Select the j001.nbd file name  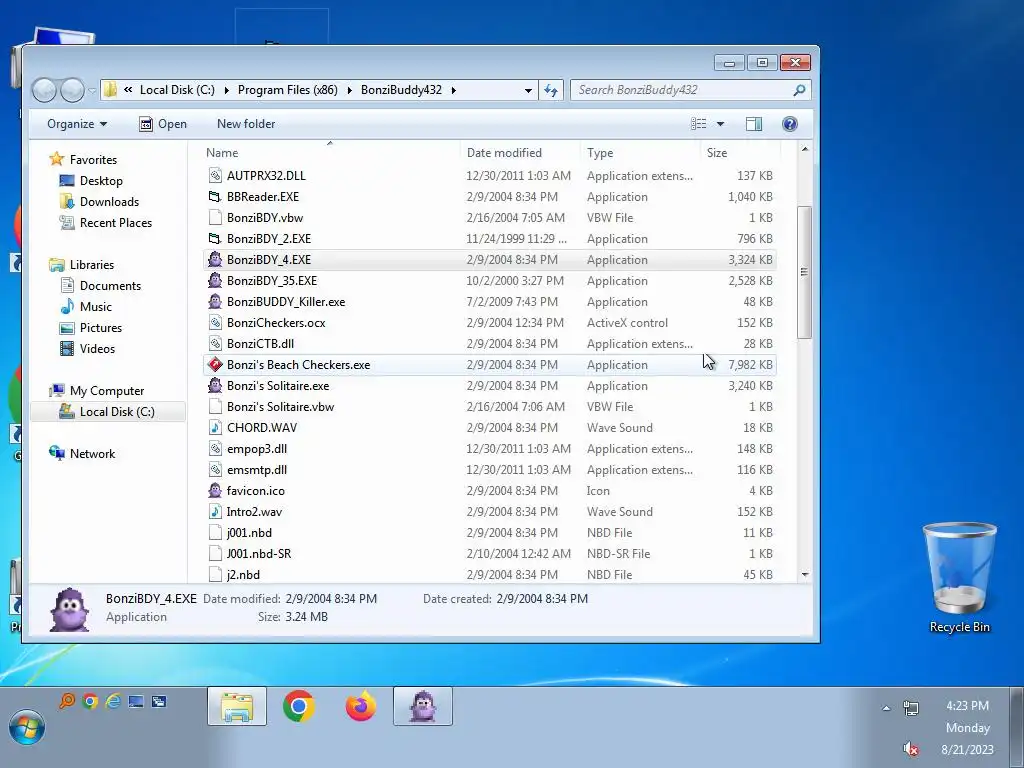point(249,533)
